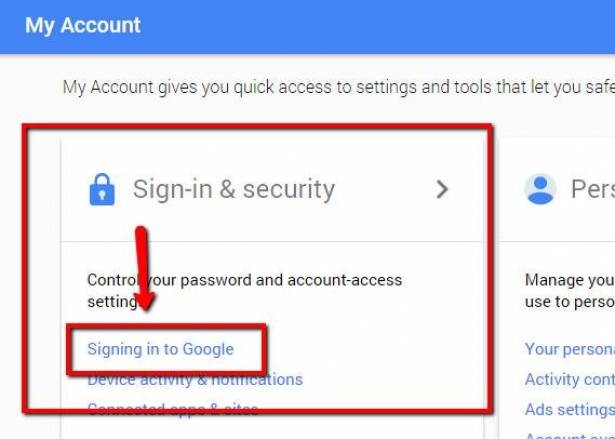Screen dimensions: 615x439
Task: Go to Device activity & notifications
Action: click(195, 379)
